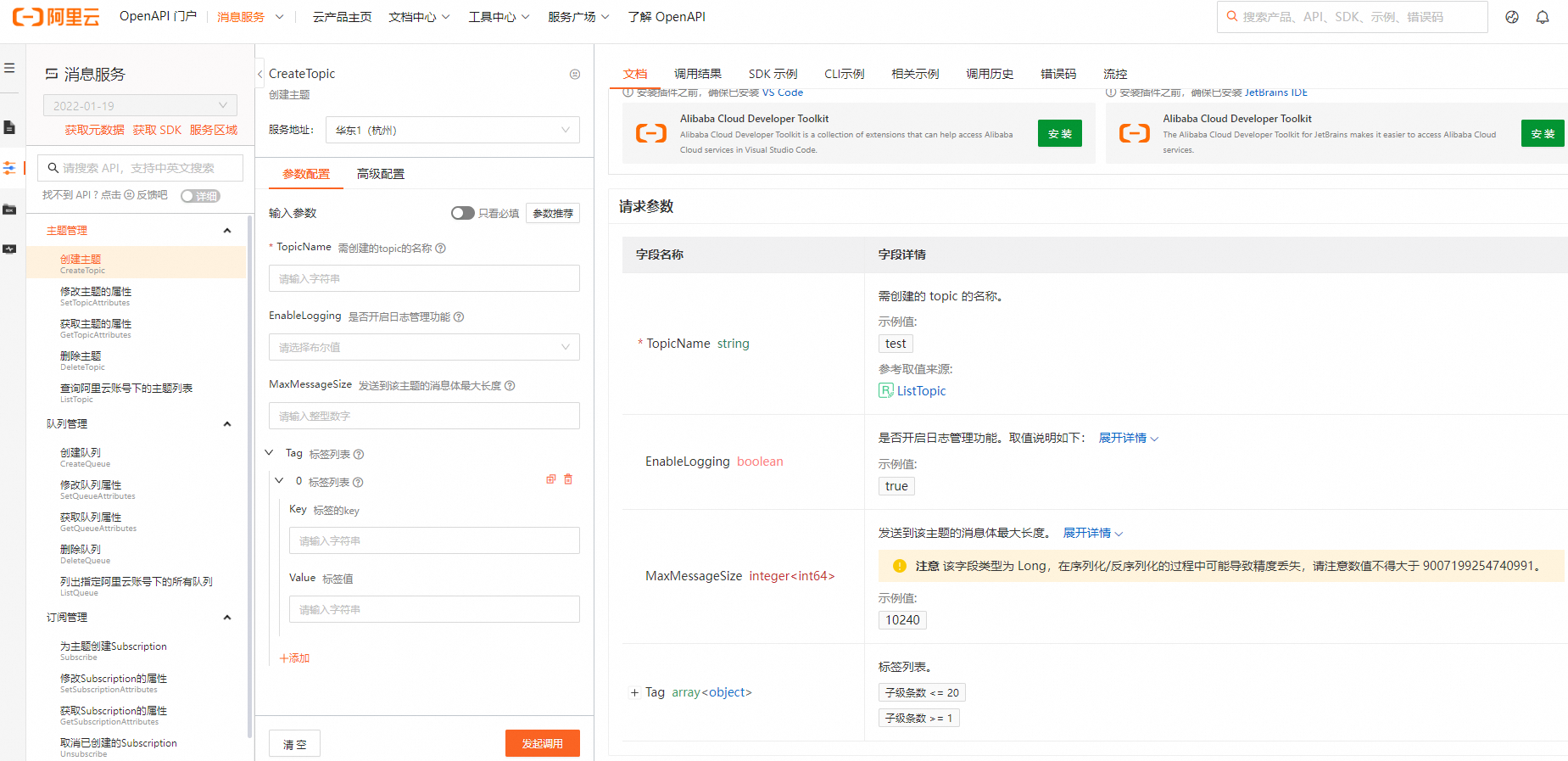1568x761 pixels.
Task: Click help icon beside TopicName description
Action: [x=440, y=248]
